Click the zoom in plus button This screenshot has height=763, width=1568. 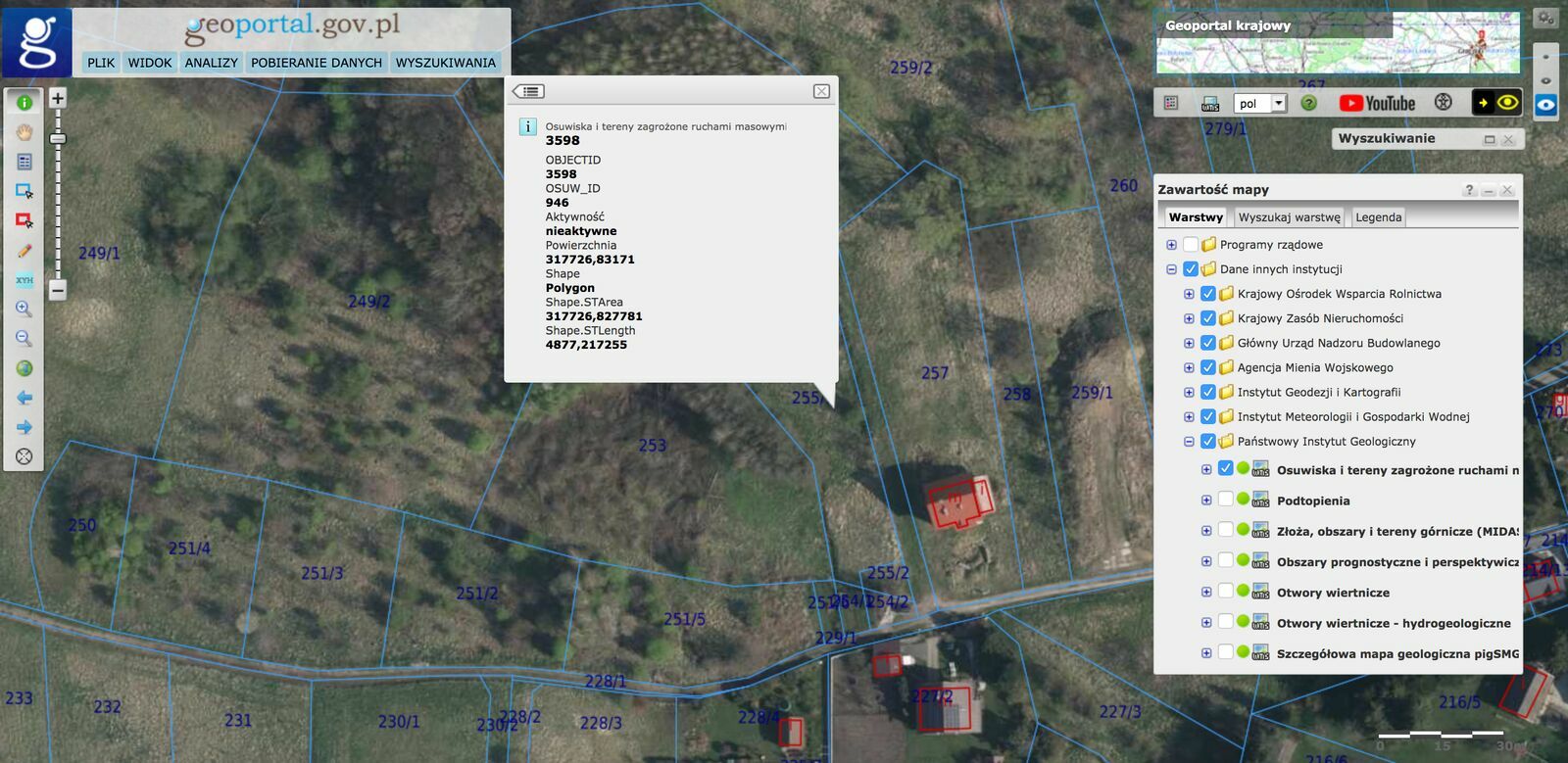58,98
